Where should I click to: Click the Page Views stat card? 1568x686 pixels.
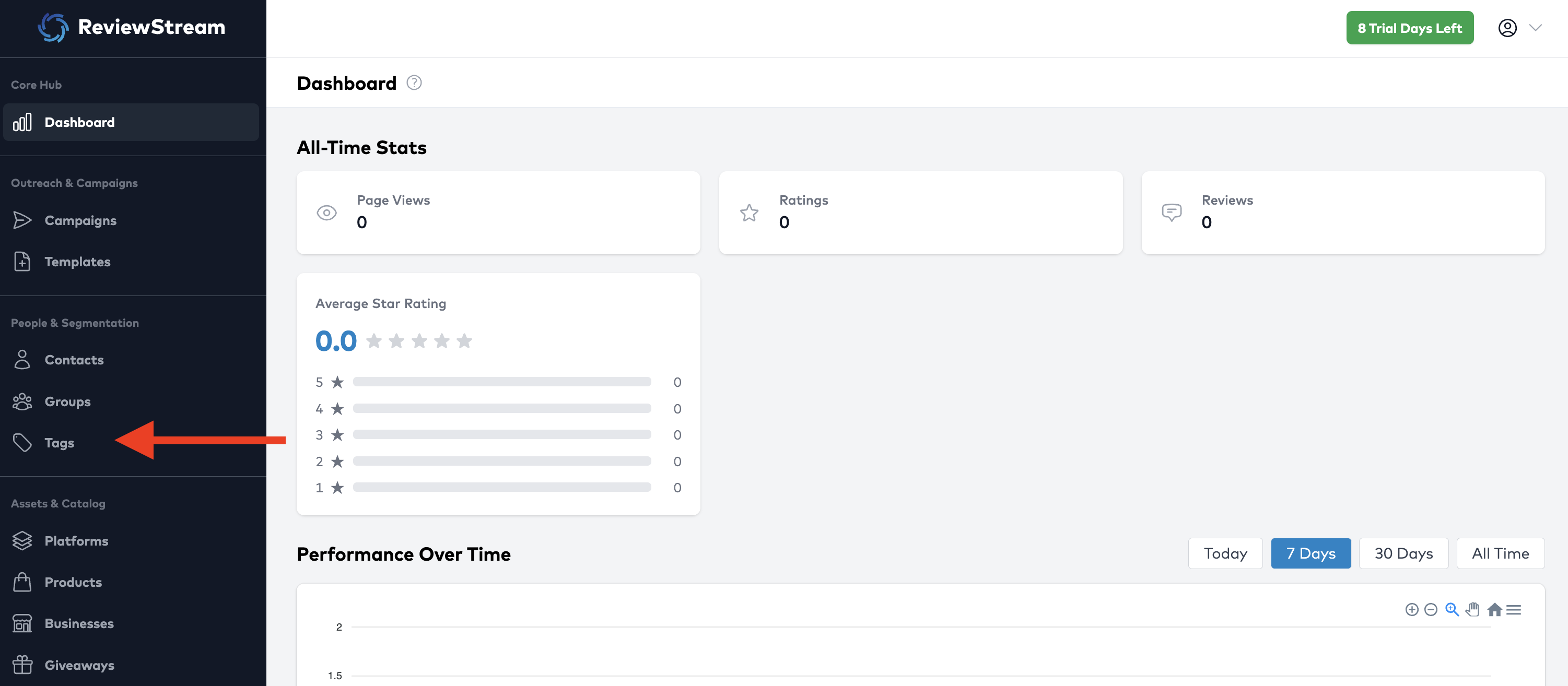pyautogui.click(x=498, y=212)
